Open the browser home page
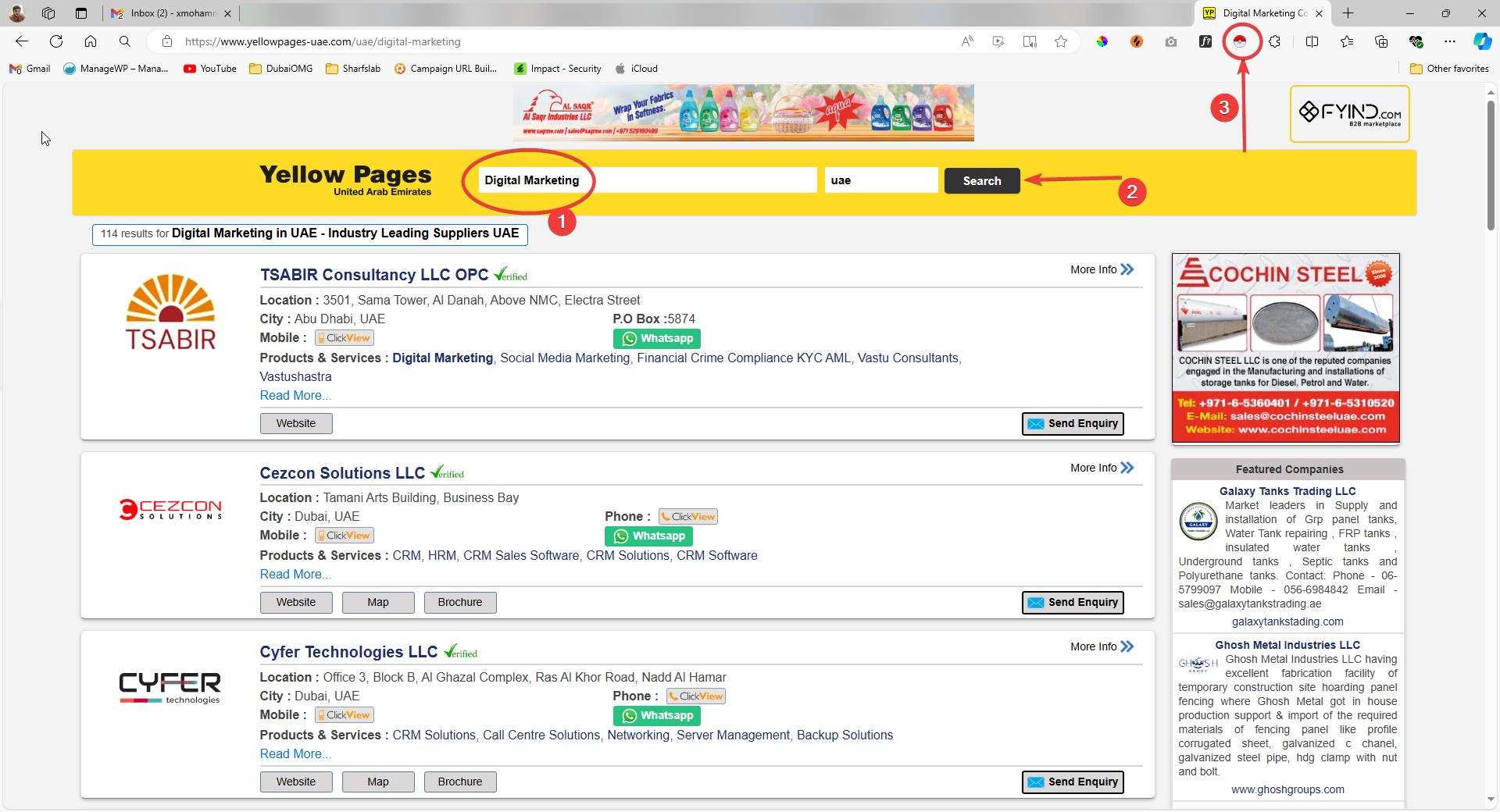This screenshot has width=1500, height=812. [91, 41]
